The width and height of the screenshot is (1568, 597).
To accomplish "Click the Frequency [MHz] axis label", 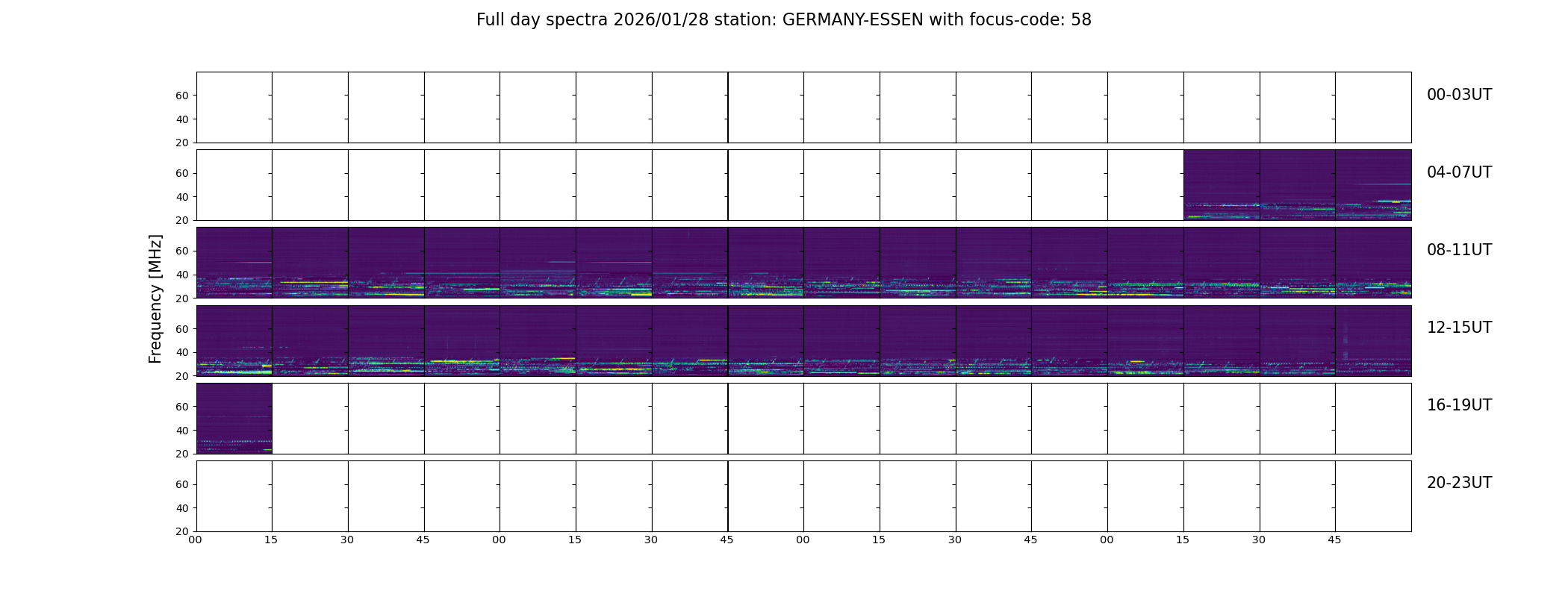I will coord(155,298).
